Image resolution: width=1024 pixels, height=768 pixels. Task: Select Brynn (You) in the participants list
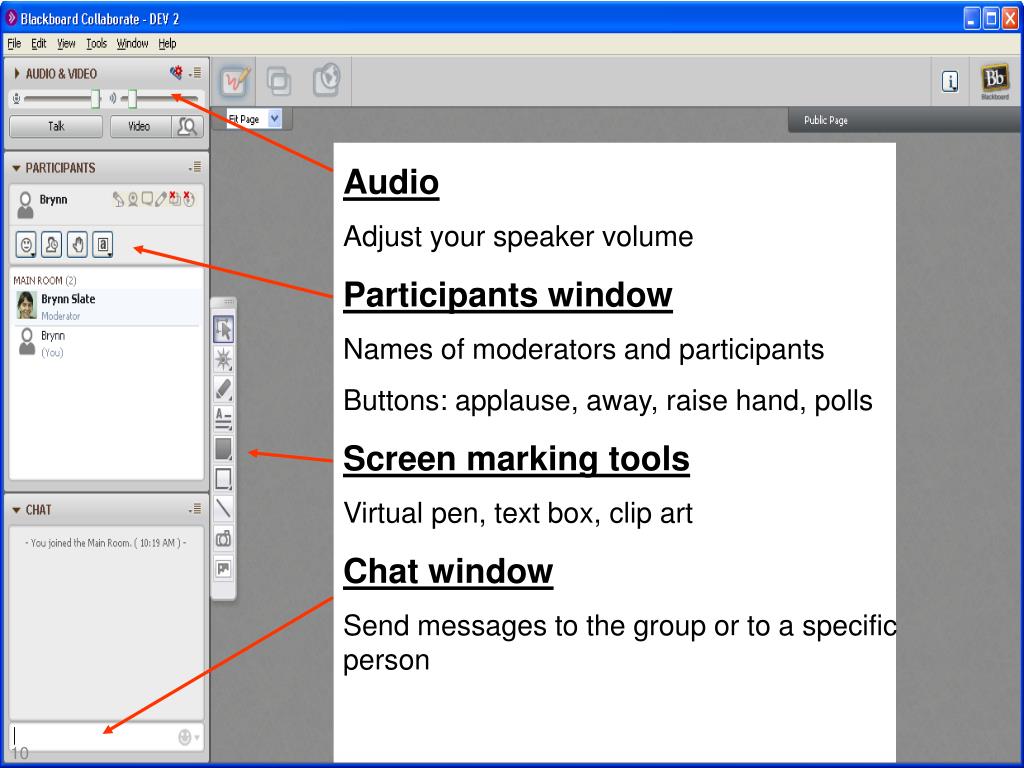(x=106, y=343)
